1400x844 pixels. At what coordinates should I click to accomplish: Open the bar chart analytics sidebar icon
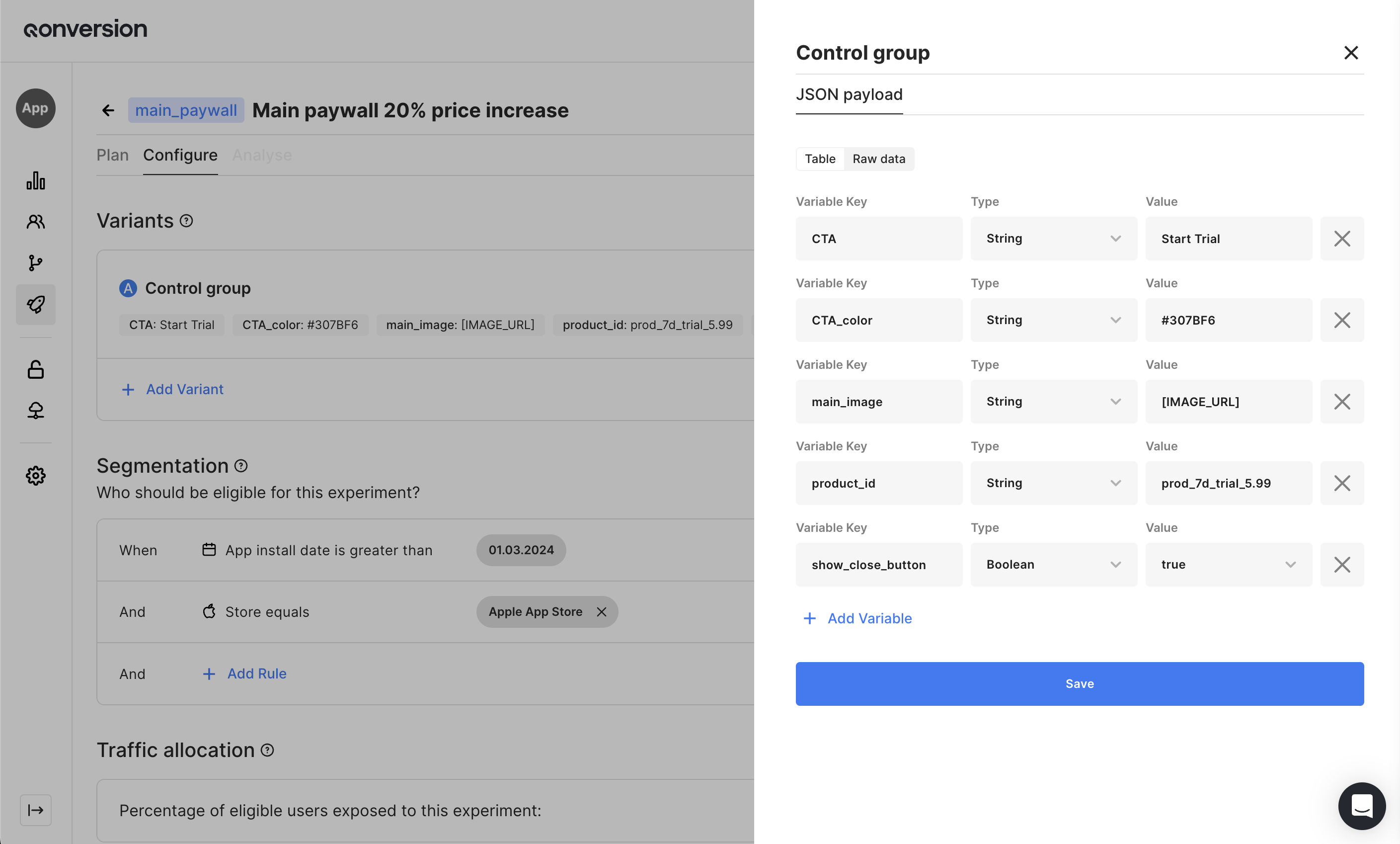tap(35, 181)
